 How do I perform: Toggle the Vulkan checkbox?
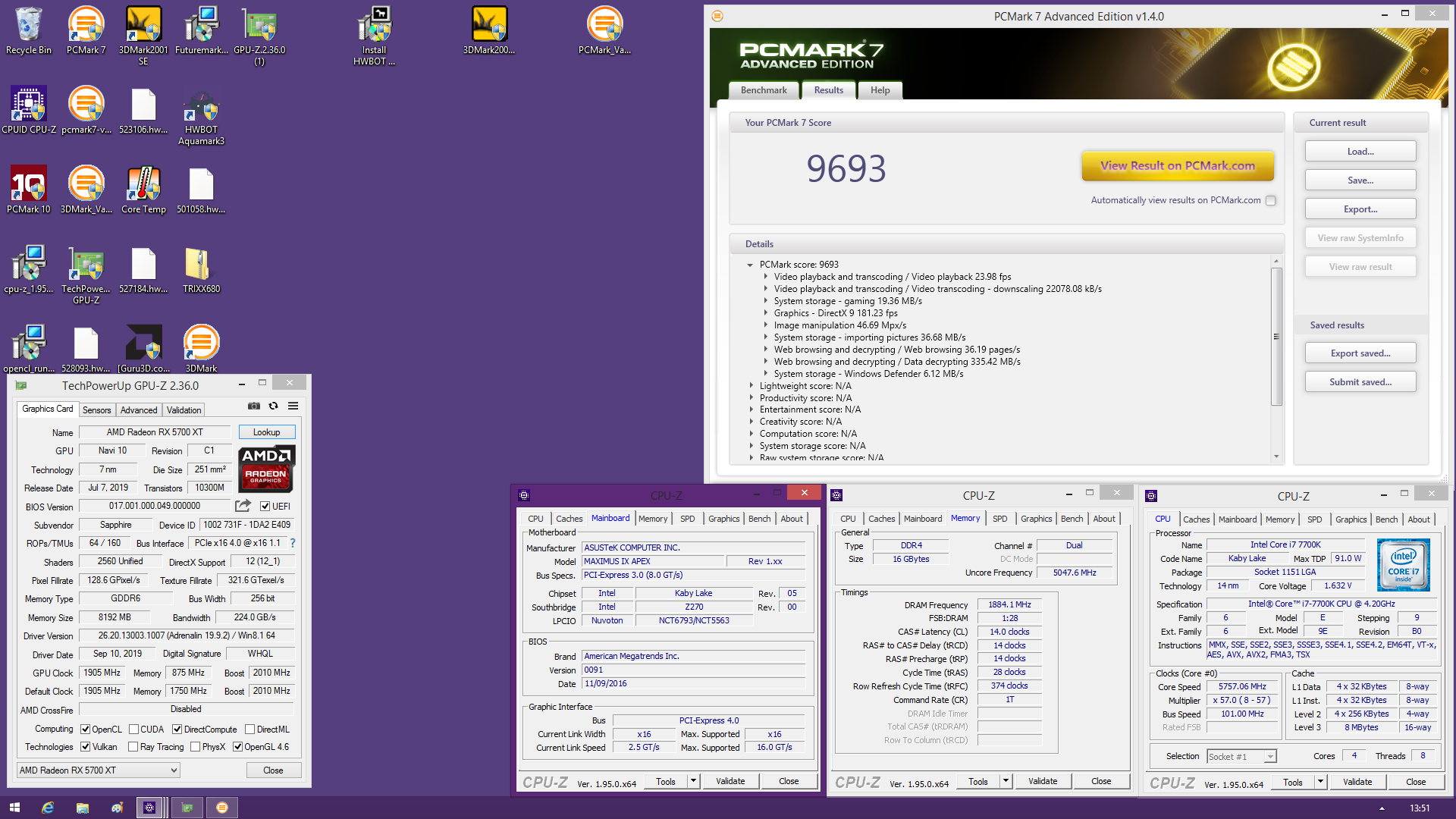(x=86, y=747)
